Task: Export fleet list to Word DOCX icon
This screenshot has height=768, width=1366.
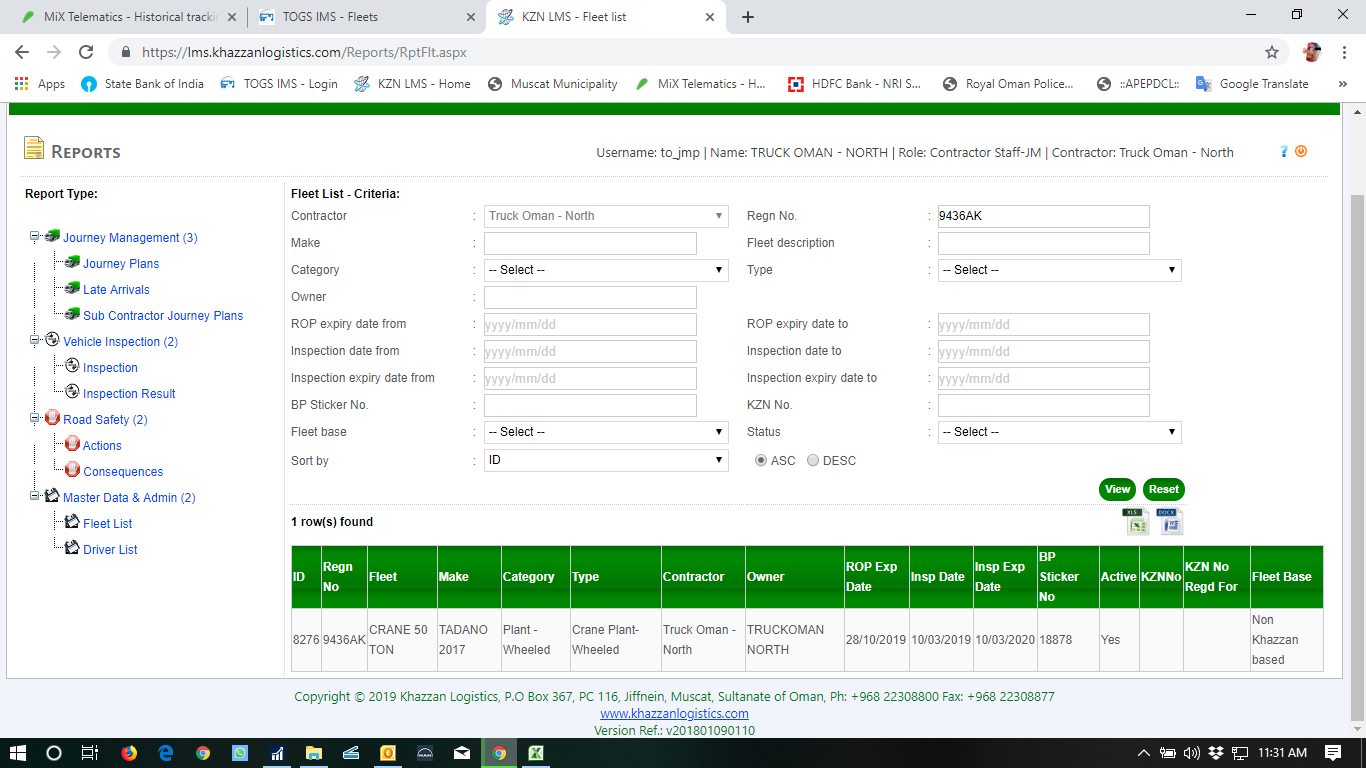Action: click(x=1169, y=521)
